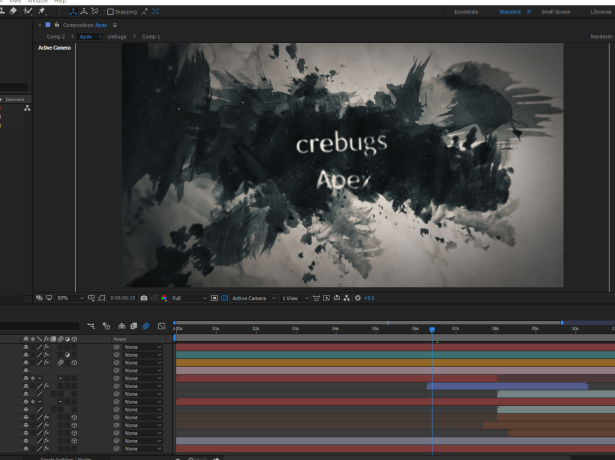Toggle the composition Motion Blur enable icon
The width and height of the screenshot is (615, 460).
pos(146,326)
